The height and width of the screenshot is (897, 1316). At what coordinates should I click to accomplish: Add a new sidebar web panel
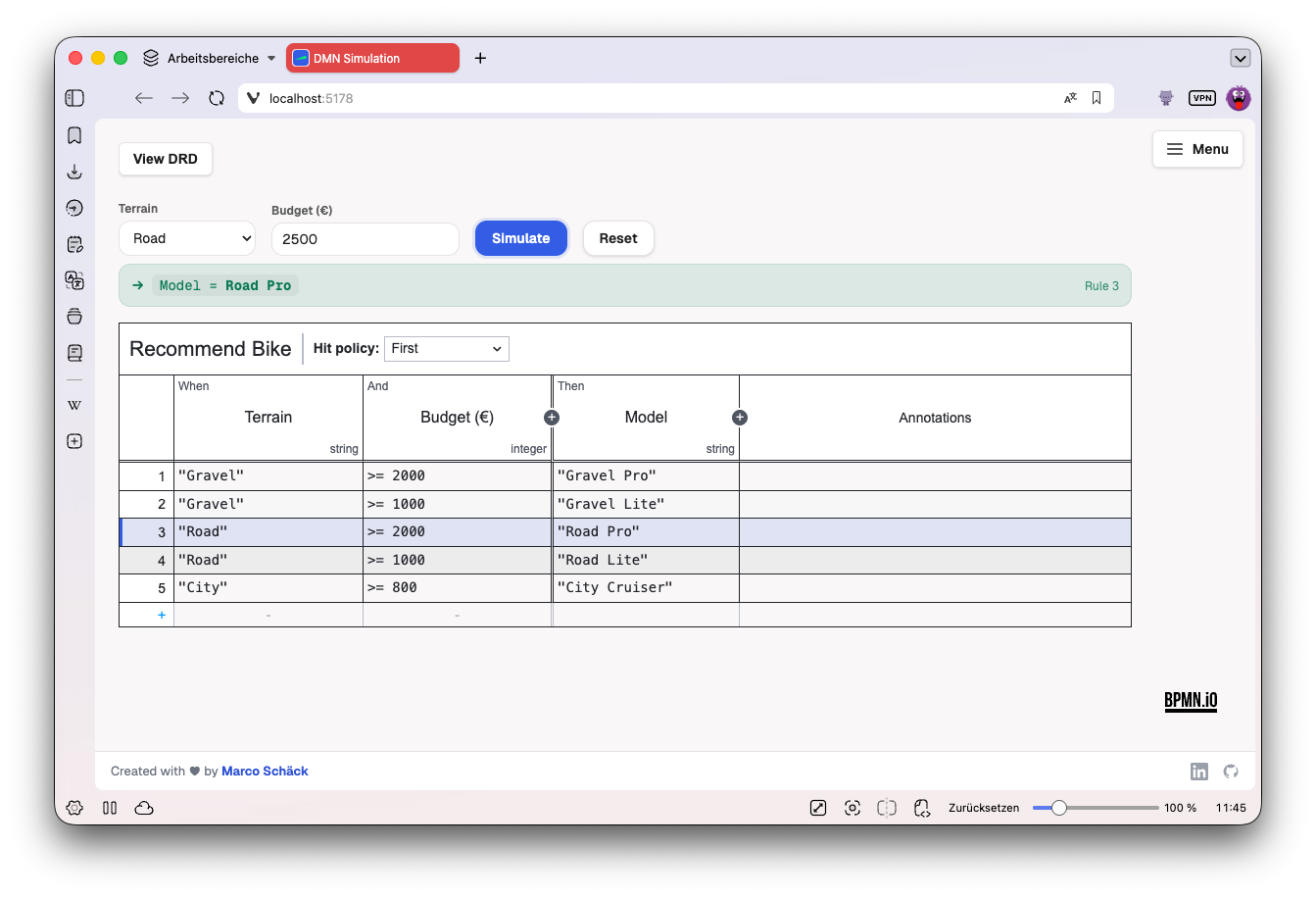click(x=74, y=441)
